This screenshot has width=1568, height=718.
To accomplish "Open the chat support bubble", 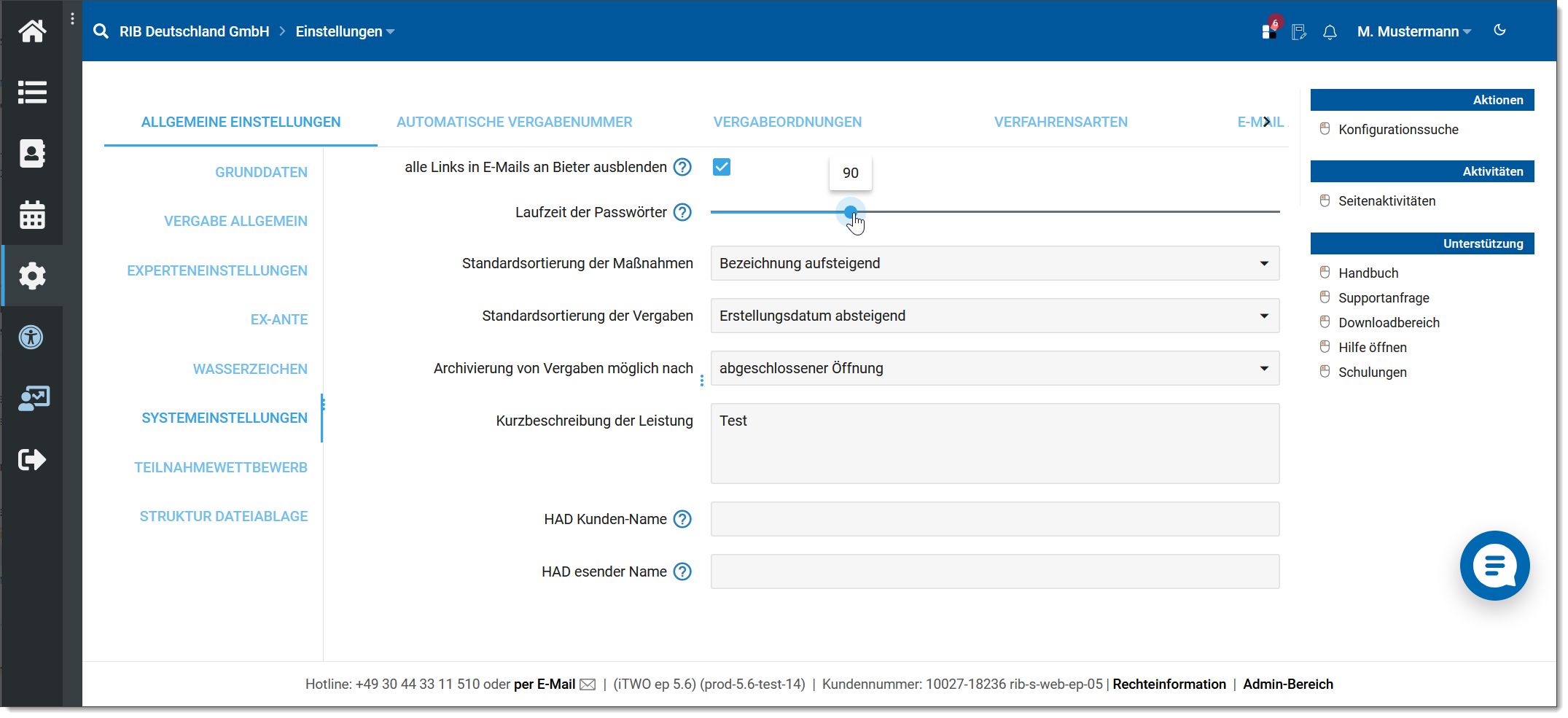I will point(1494,566).
